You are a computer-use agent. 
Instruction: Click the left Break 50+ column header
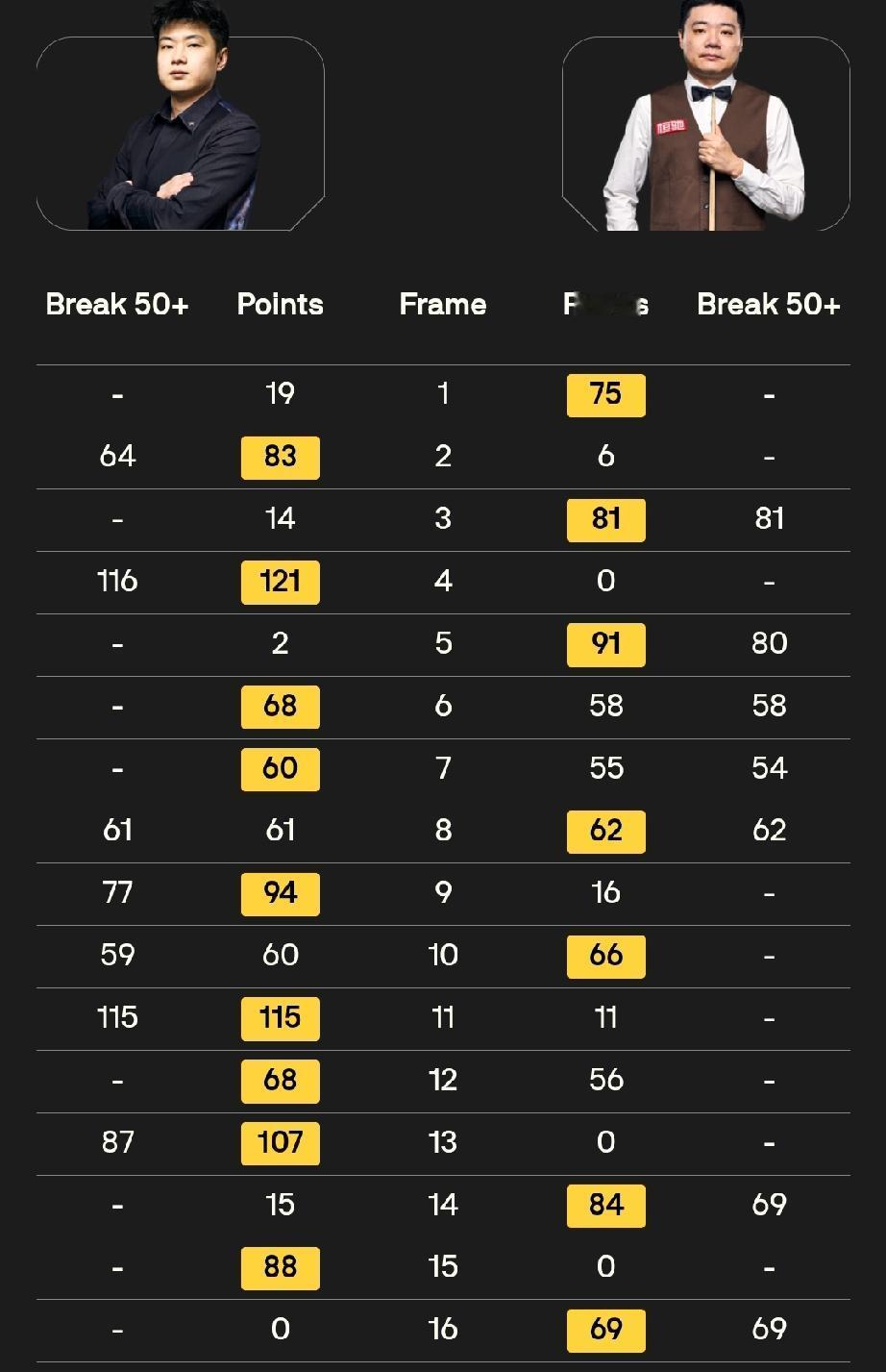pos(115,304)
